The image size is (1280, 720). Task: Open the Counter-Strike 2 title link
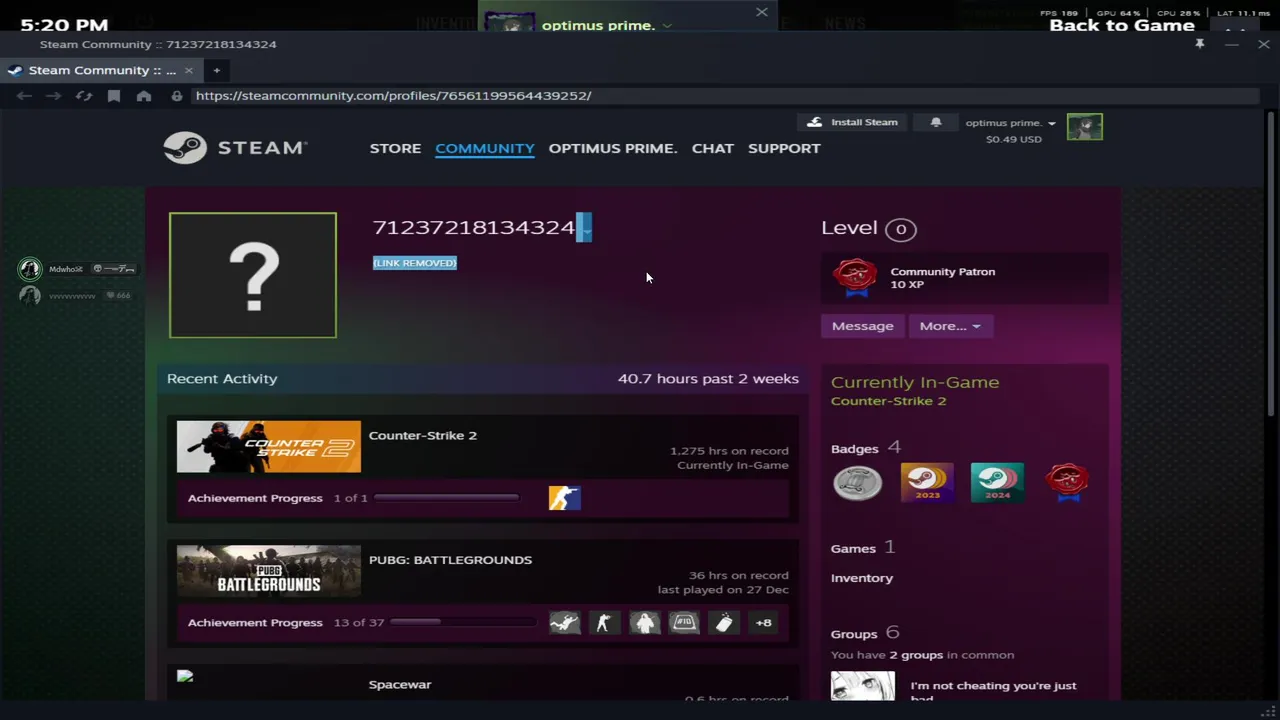423,435
